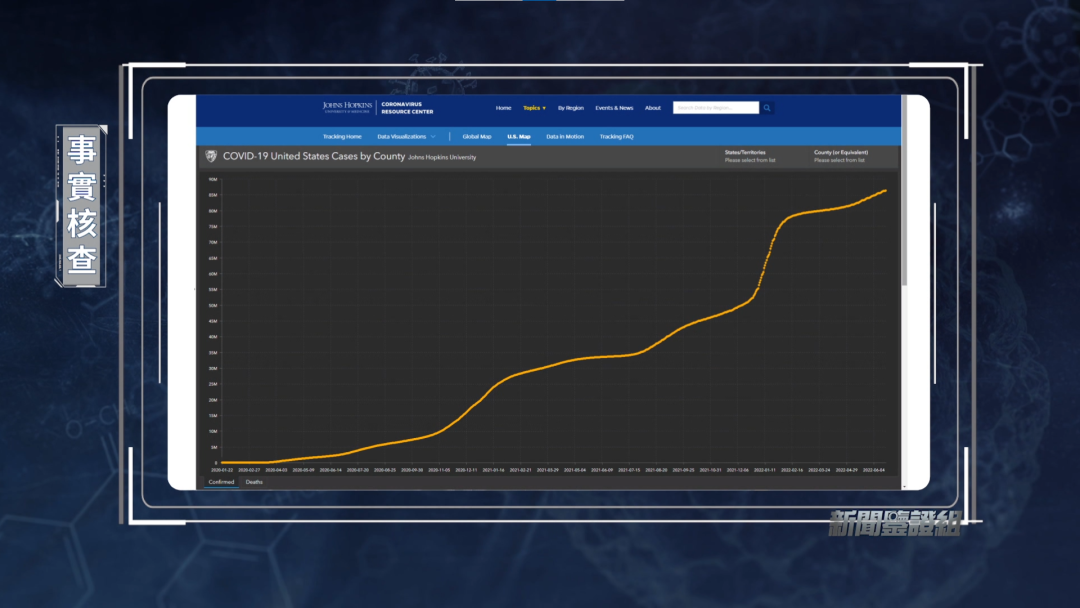Click the search magnifier icon
The height and width of the screenshot is (608, 1080).
[767, 108]
